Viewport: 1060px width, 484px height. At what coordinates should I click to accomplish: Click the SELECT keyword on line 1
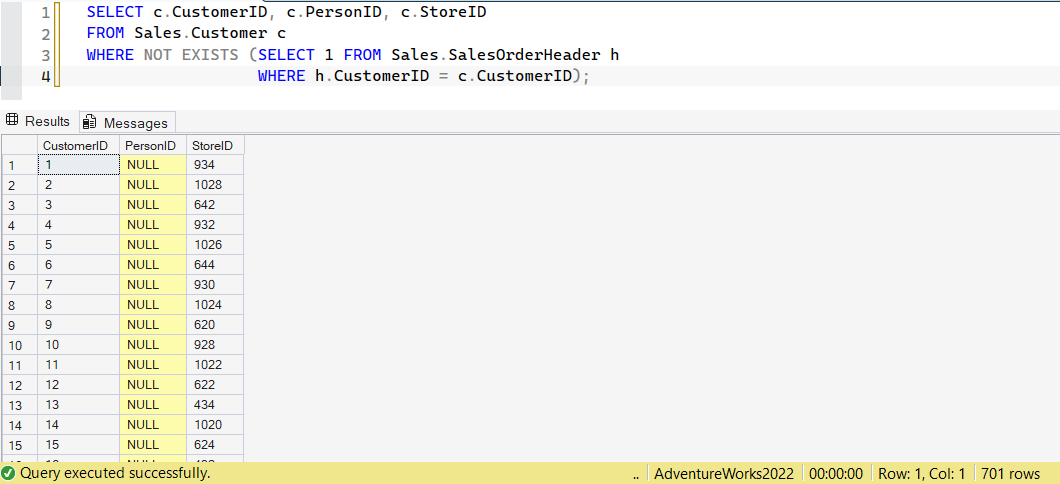(114, 12)
